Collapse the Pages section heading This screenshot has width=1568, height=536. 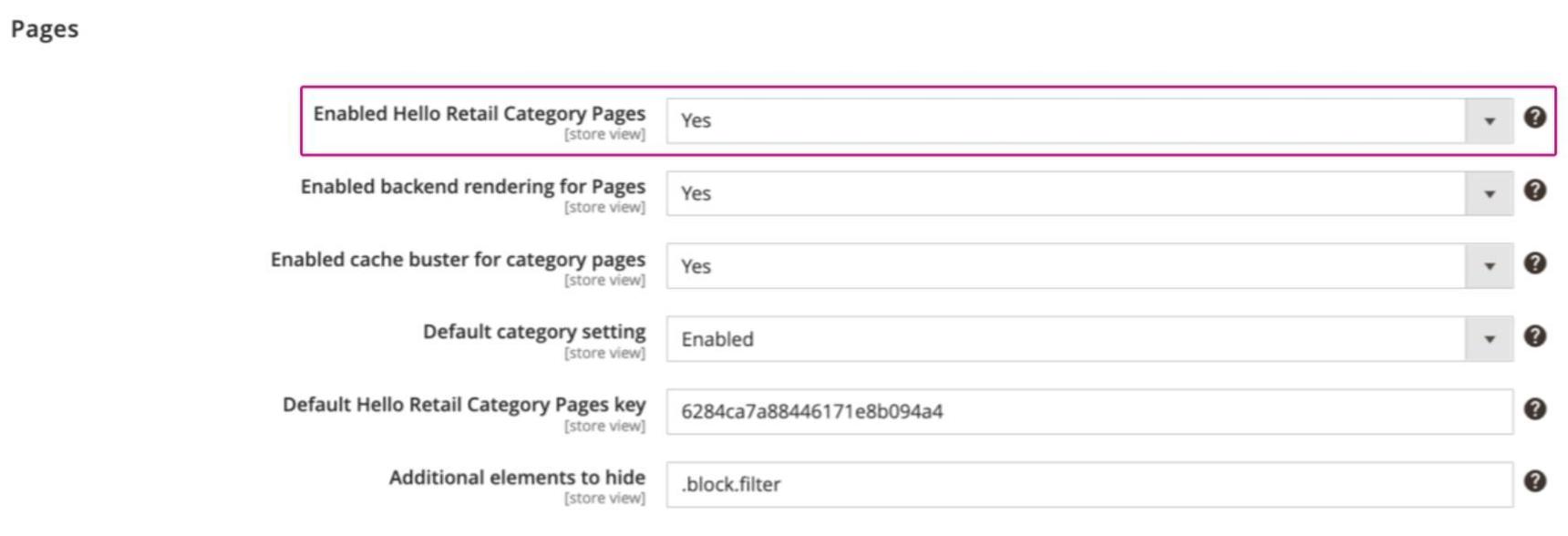tap(45, 29)
